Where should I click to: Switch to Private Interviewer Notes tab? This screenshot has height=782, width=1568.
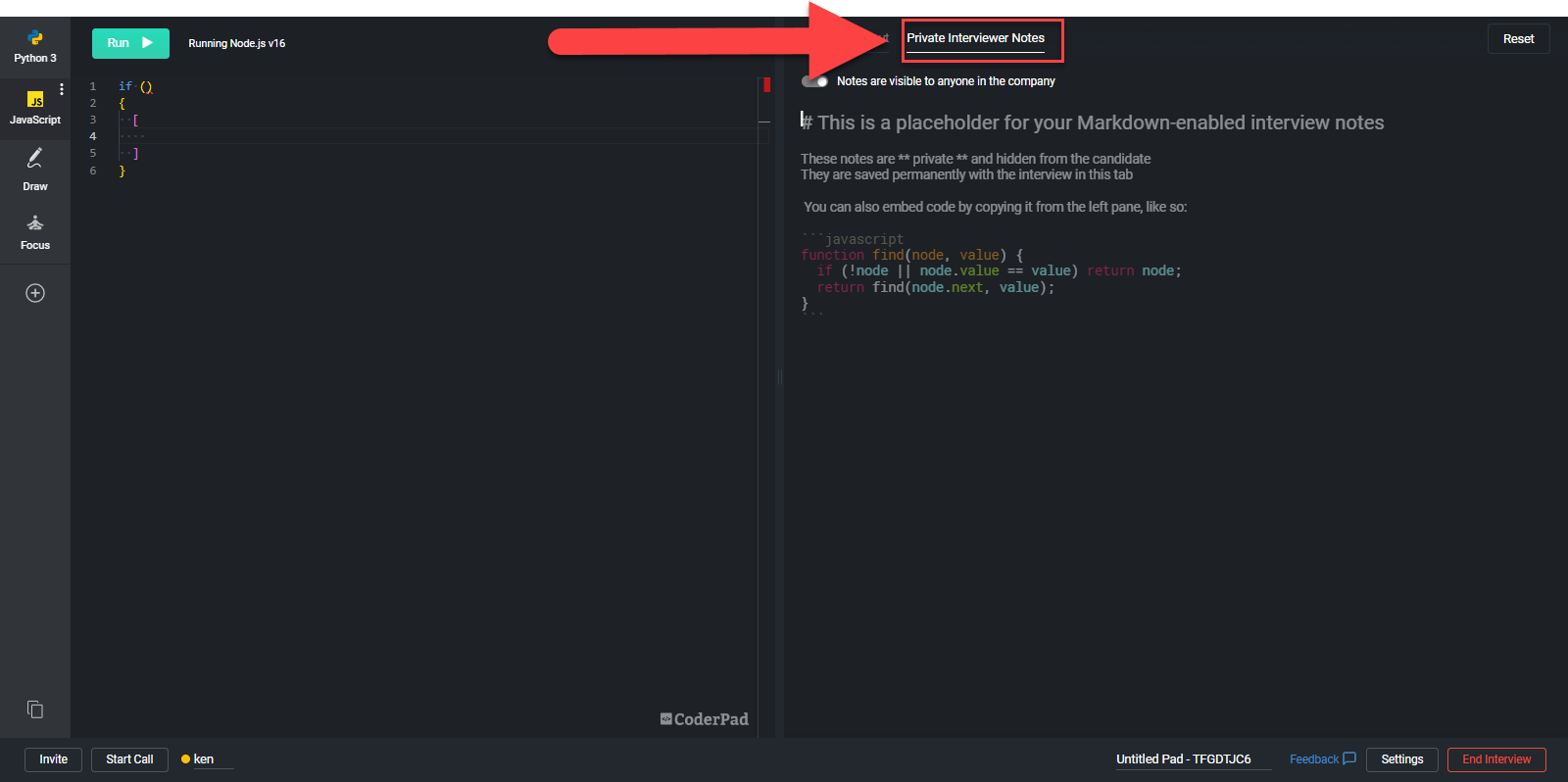pyautogui.click(x=975, y=38)
